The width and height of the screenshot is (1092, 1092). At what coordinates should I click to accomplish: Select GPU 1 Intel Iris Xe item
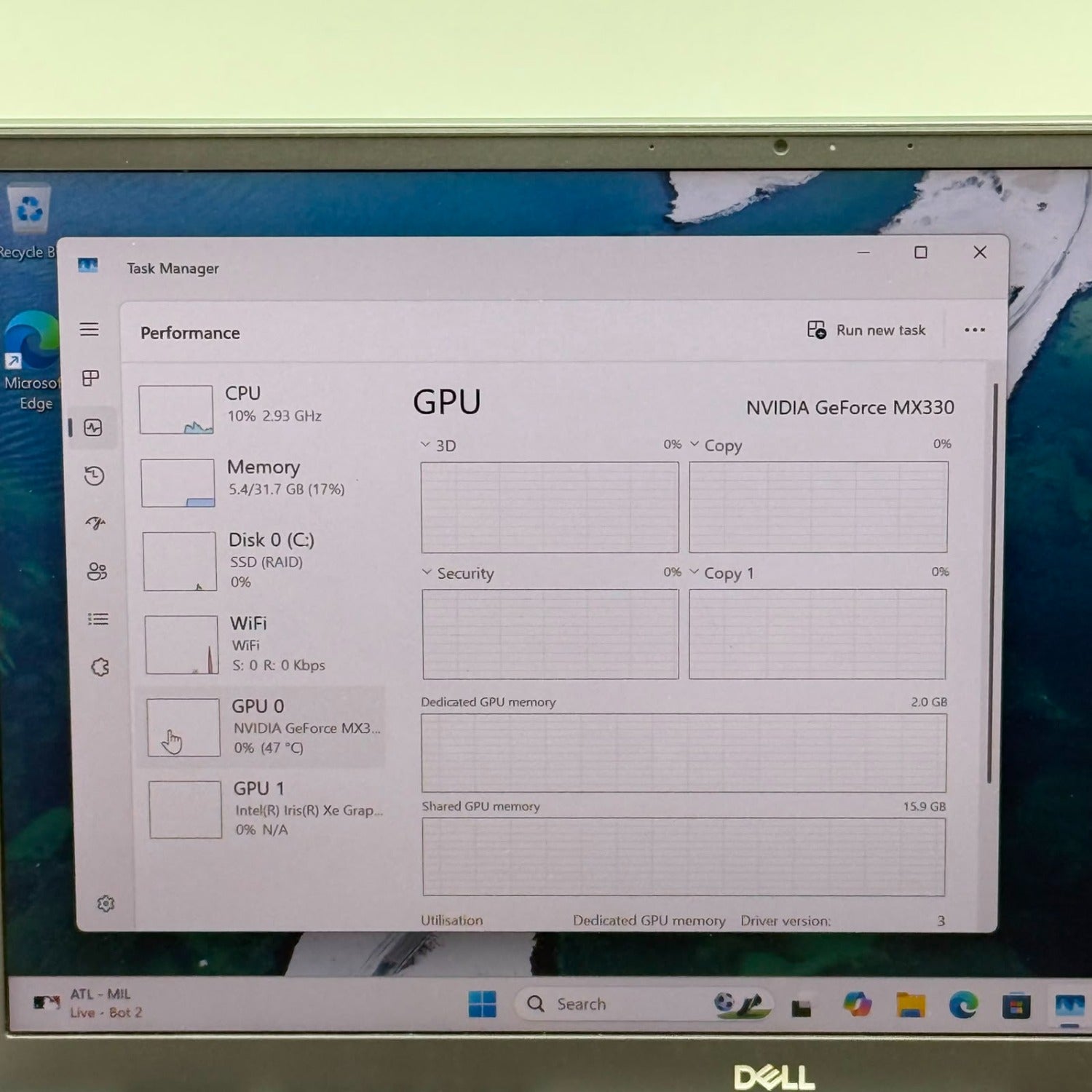[x=265, y=809]
